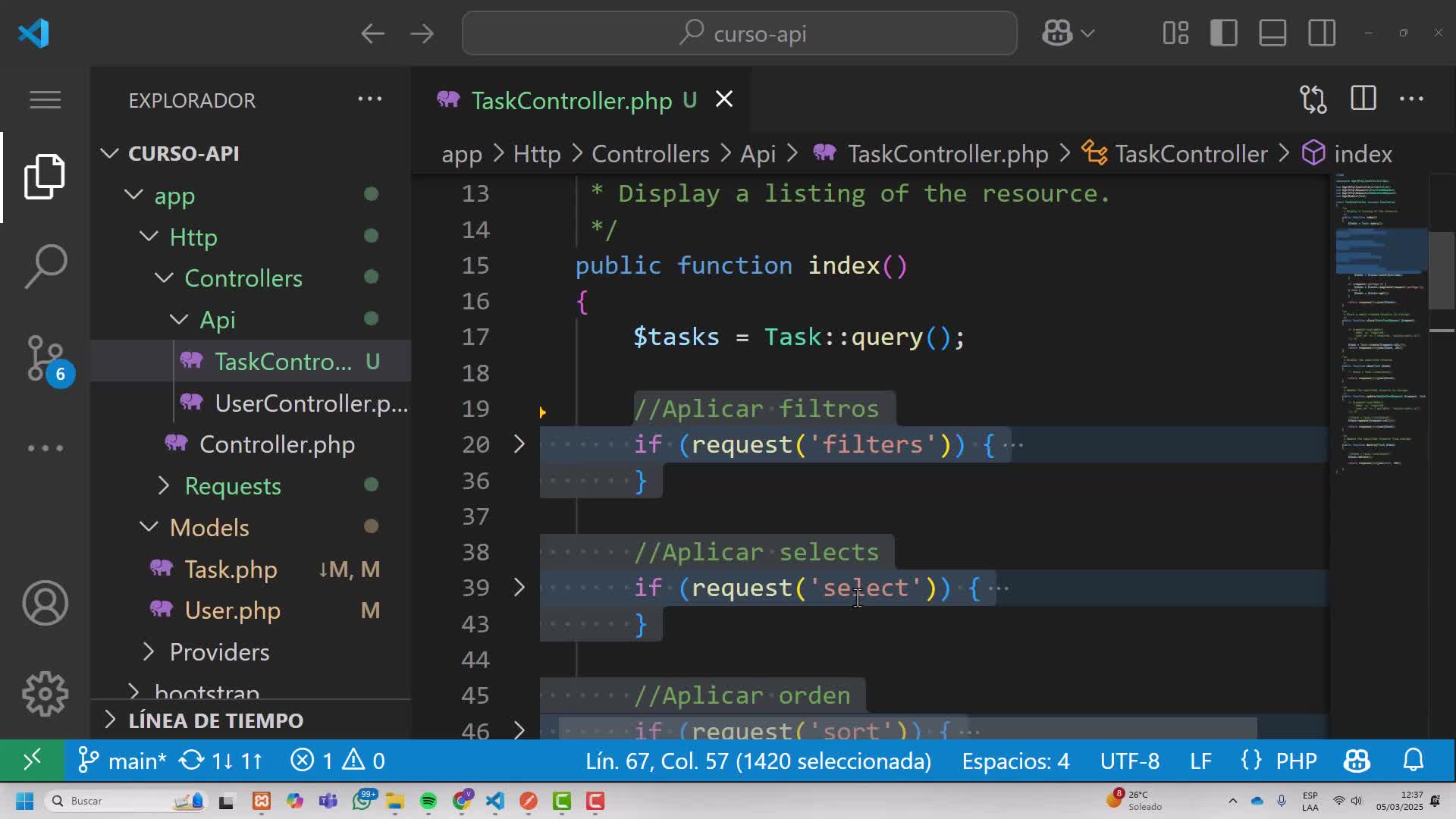Viewport: 1456px width, 819px height.
Task: Toggle the primary side bar layout button
Action: click(x=1223, y=33)
